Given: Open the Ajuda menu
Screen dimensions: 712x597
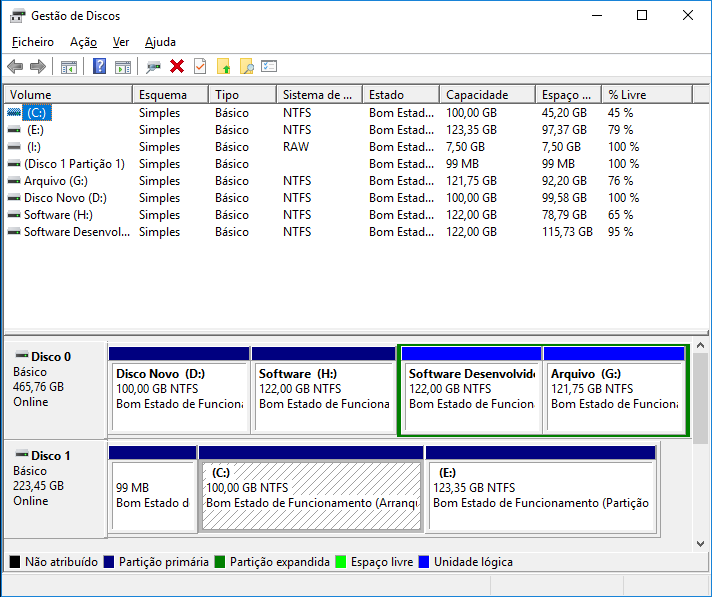Looking at the screenshot, I should pyautogui.click(x=160, y=42).
